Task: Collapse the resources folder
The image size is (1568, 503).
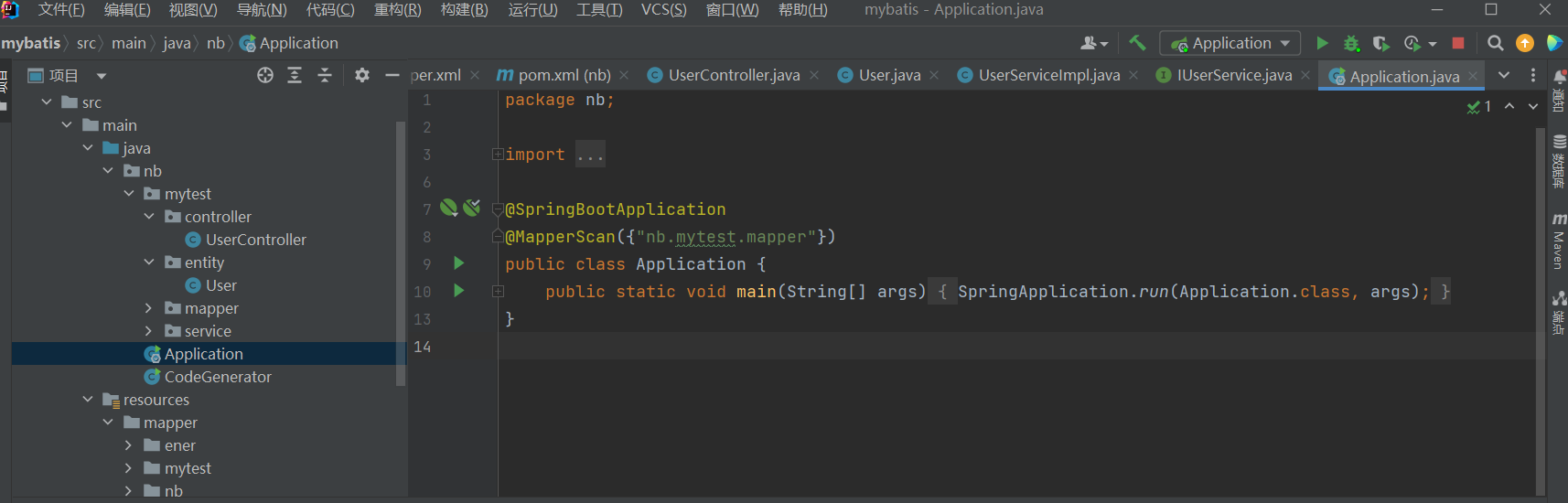Action: point(88,400)
